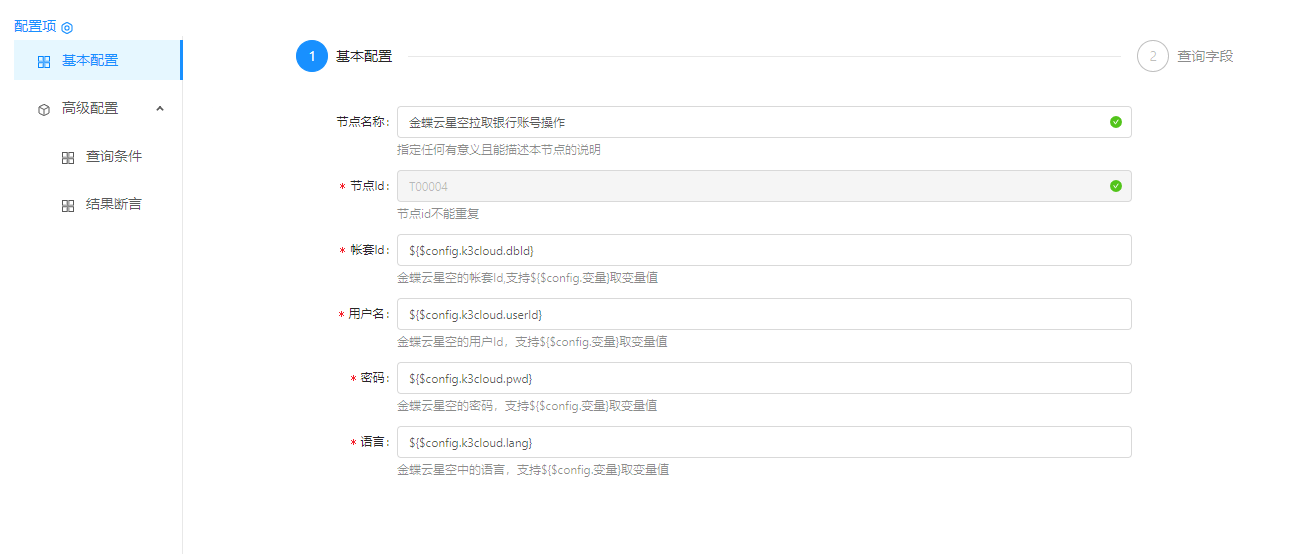
Task: Click the grid icon next to 查询条件
Action: pos(68,158)
